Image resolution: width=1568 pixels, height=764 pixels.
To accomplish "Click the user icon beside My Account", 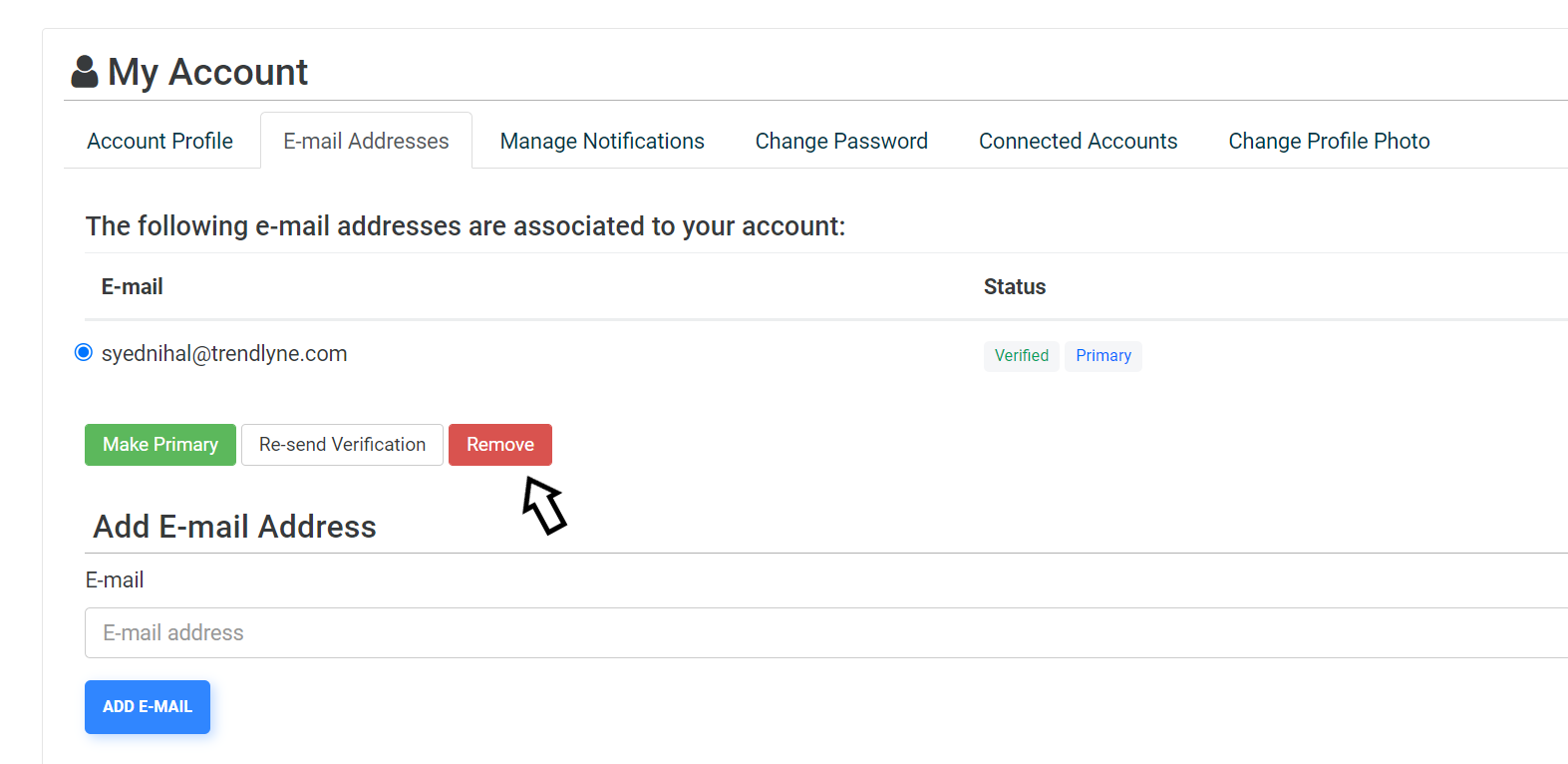I will pyautogui.click(x=85, y=72).
